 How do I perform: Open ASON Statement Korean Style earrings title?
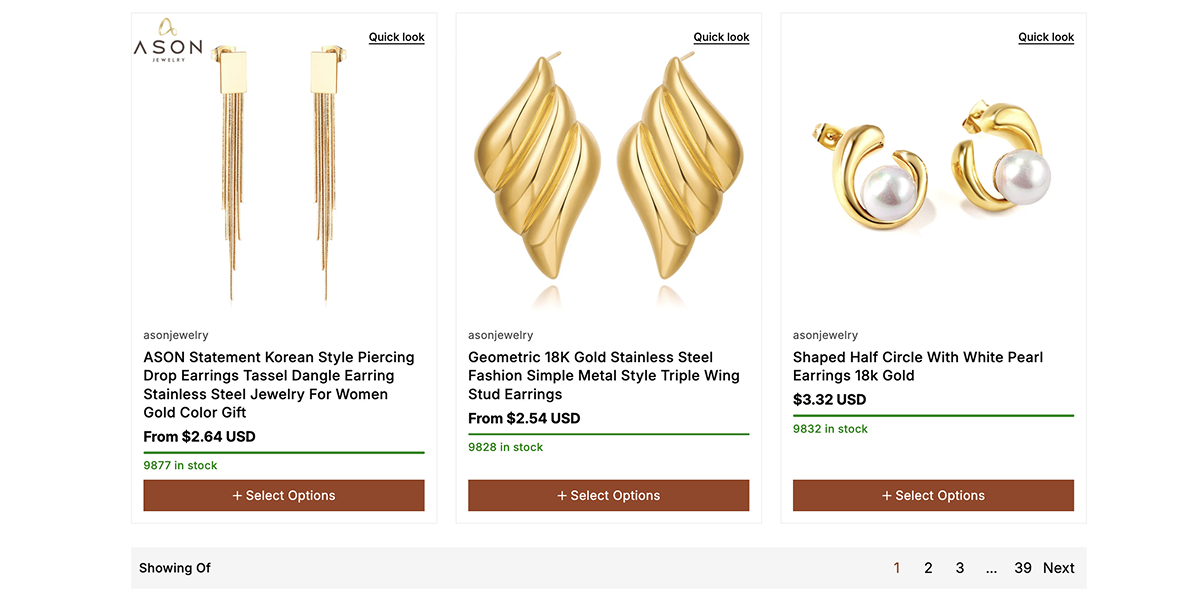click(279, 384)
